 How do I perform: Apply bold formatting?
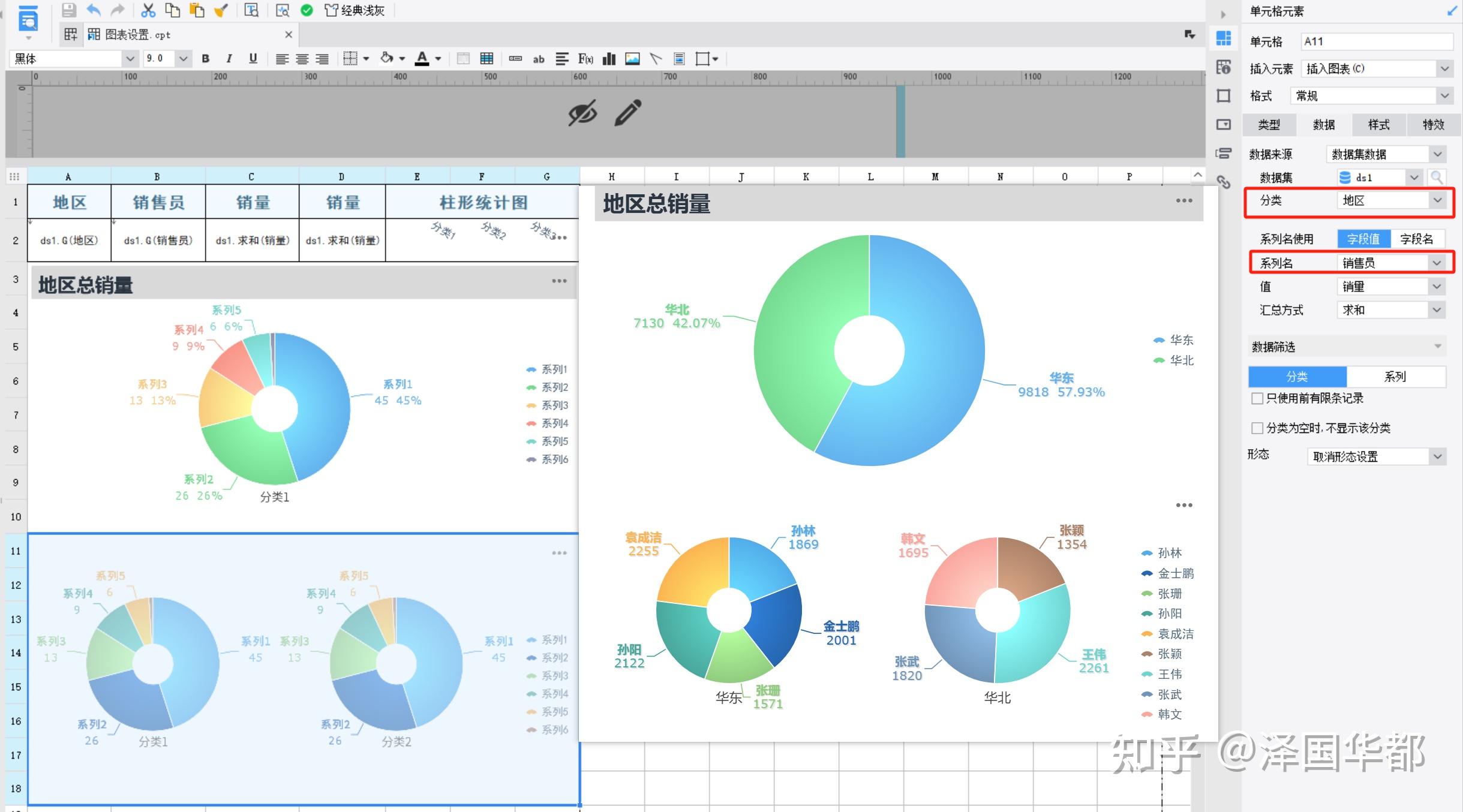[206, 58]
